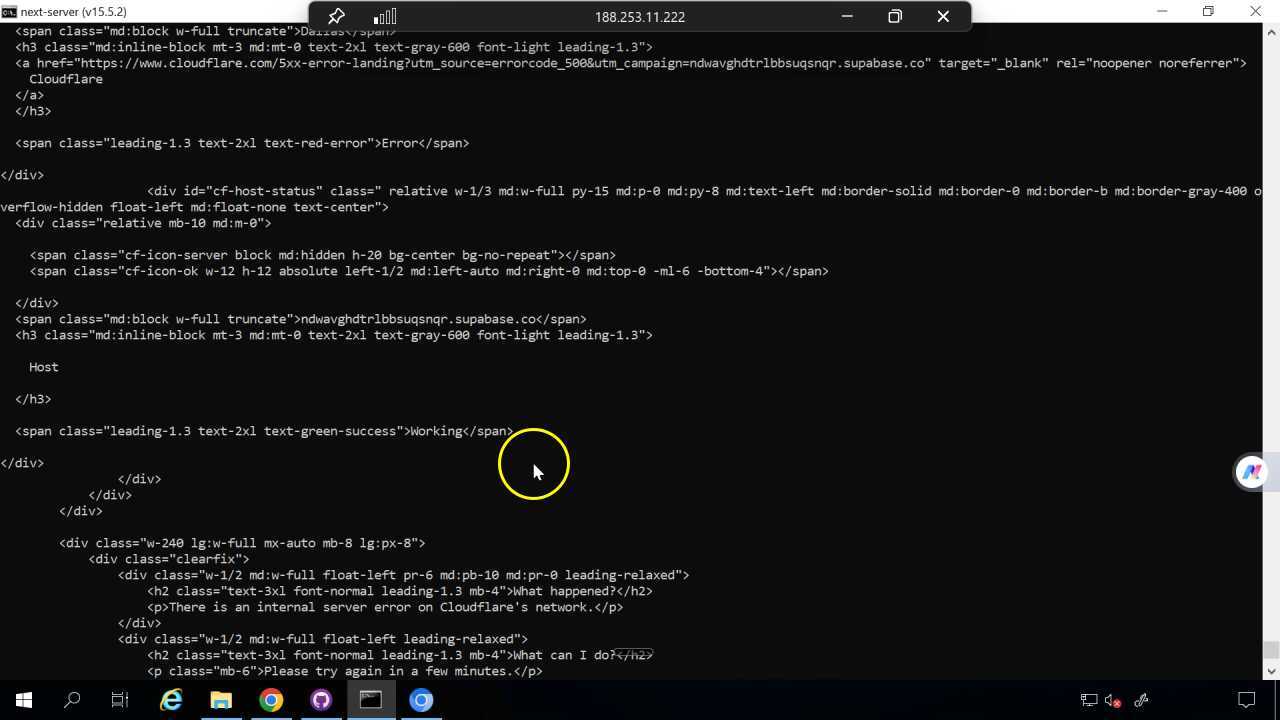Open File Explorer from the taskbar
1280x720 pixels.
(221, 700)
